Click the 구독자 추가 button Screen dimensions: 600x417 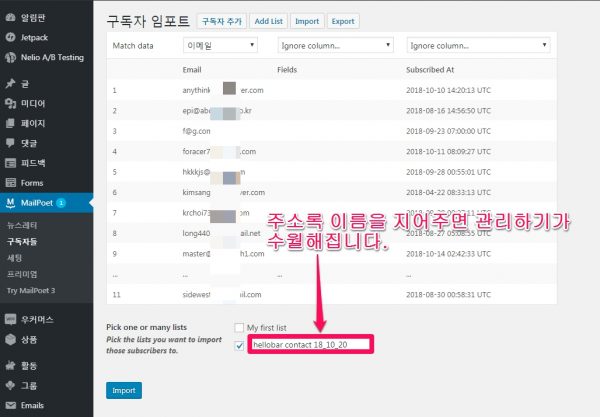222,21
